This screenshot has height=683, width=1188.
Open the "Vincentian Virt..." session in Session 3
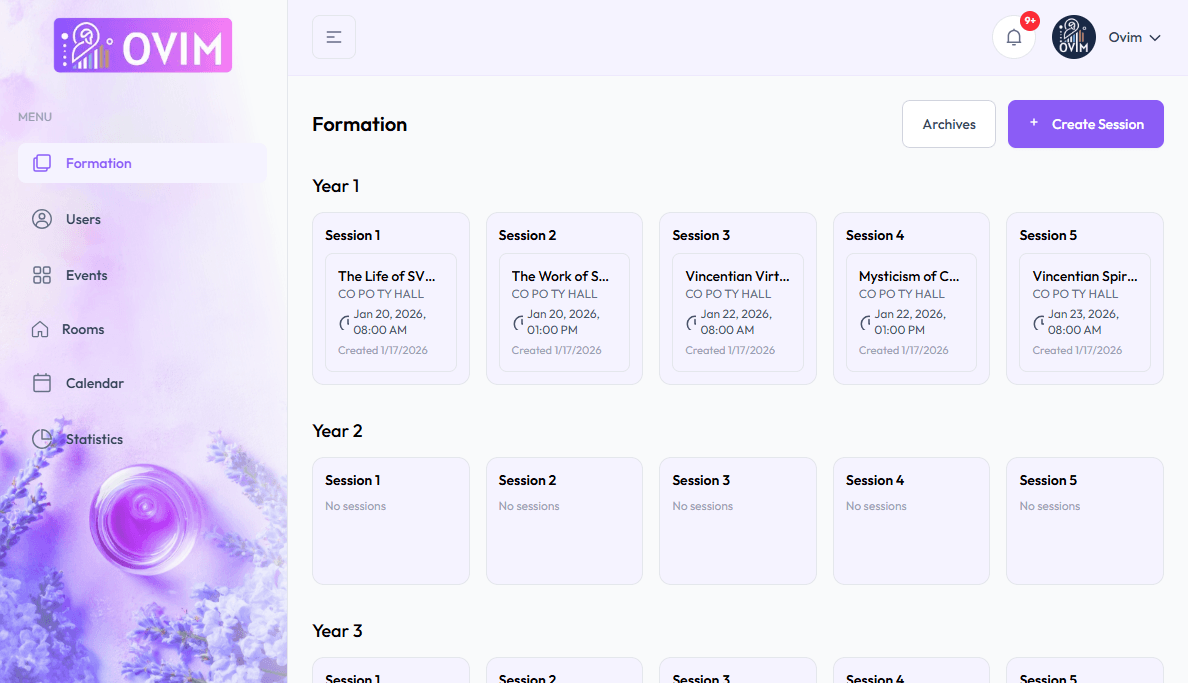[737, 312]
